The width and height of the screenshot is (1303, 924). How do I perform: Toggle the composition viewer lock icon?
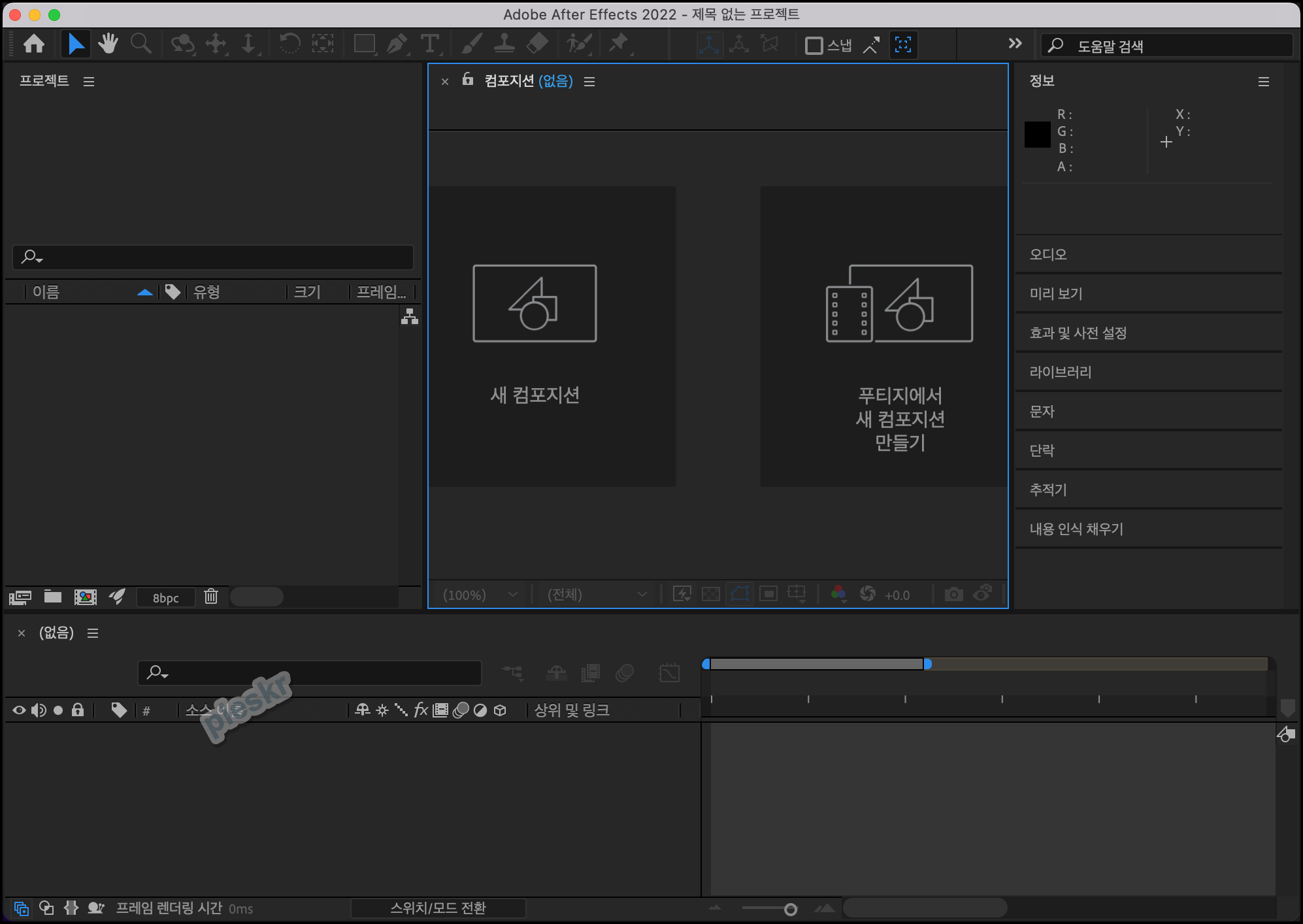[468, 80]
